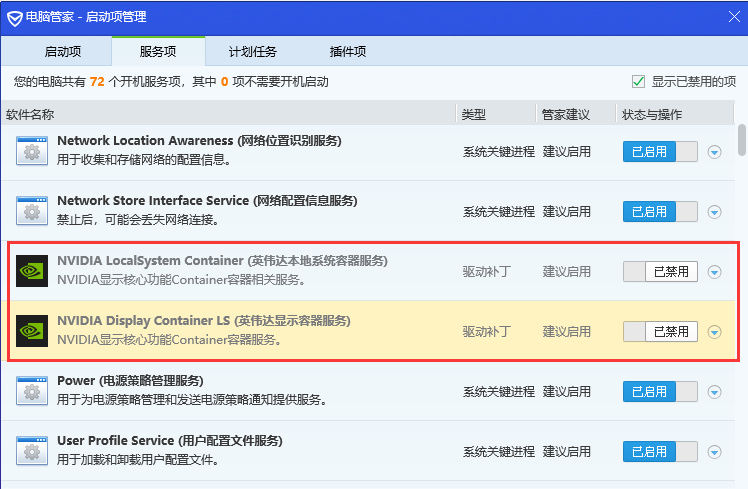This screenshot has width=748, height=489.
Task: Expand the Network Store Interface Service dropdown arrow
Action: click(x=714, y=212)
